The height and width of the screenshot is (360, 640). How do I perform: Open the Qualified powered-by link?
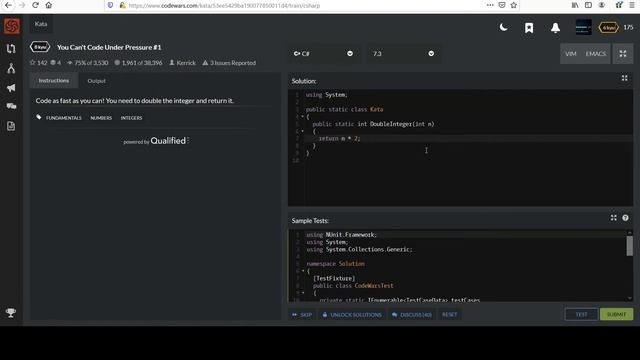click(156, 141)
